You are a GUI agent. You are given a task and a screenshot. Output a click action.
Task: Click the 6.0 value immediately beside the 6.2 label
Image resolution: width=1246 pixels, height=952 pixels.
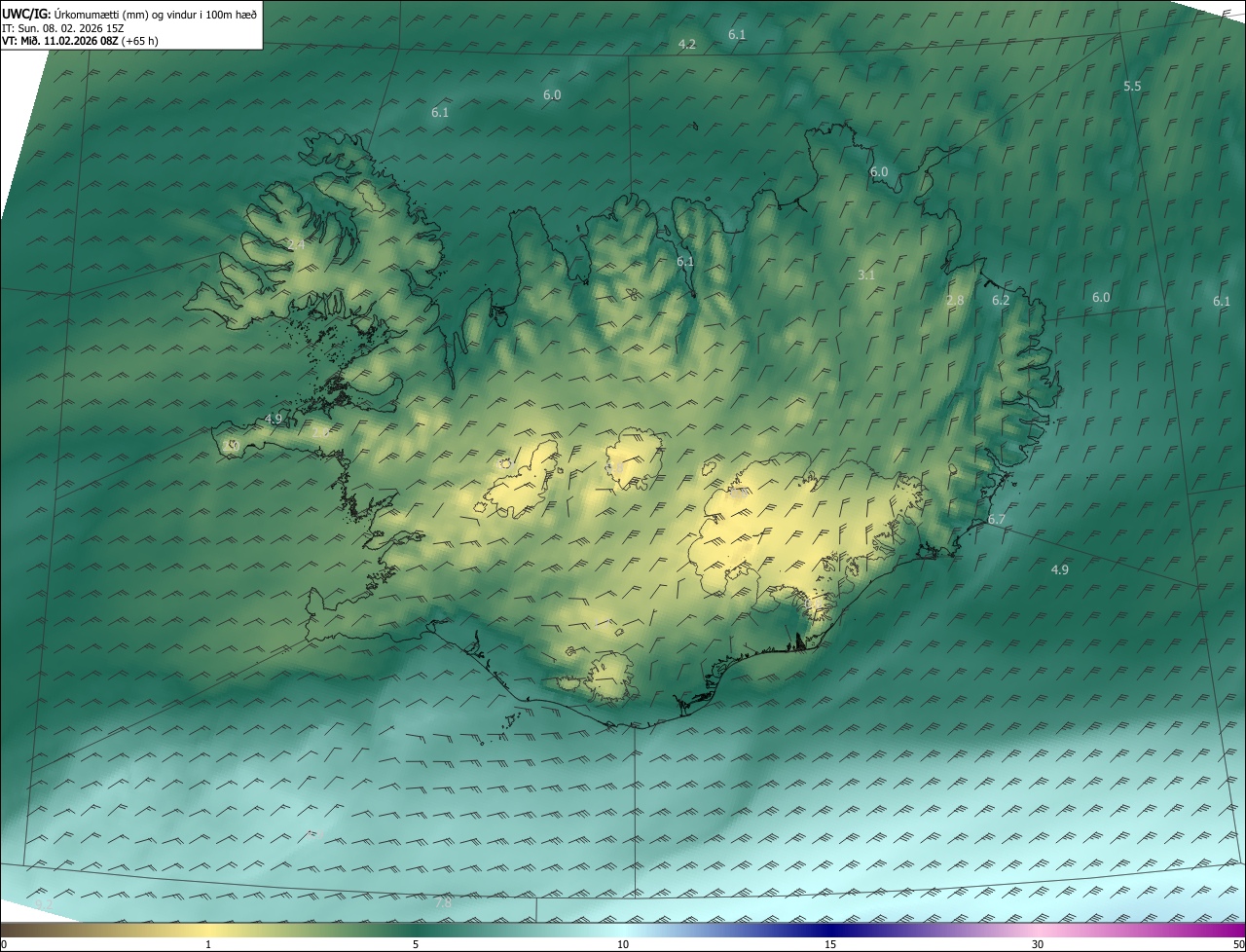pyautogui.click(x=1101, y=298)
